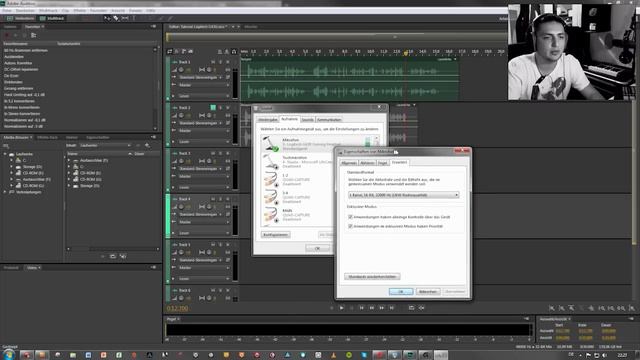Open Track 1 Lesen automation mode dropdown
This screenshot has width=640, height=360.
204,96
